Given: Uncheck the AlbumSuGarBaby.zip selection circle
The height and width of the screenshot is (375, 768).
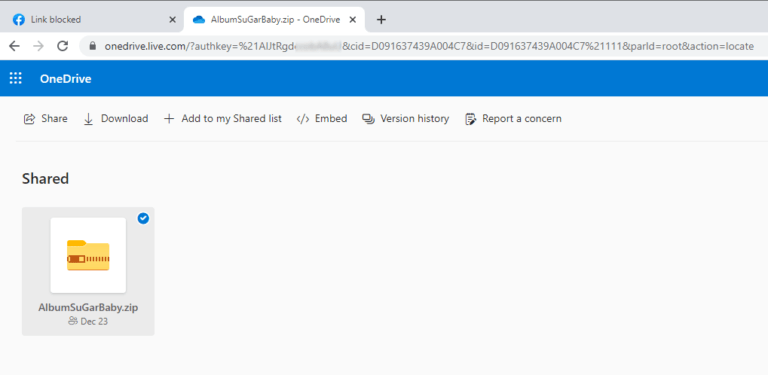Looking at the screenshot, I should coord(143,218).
